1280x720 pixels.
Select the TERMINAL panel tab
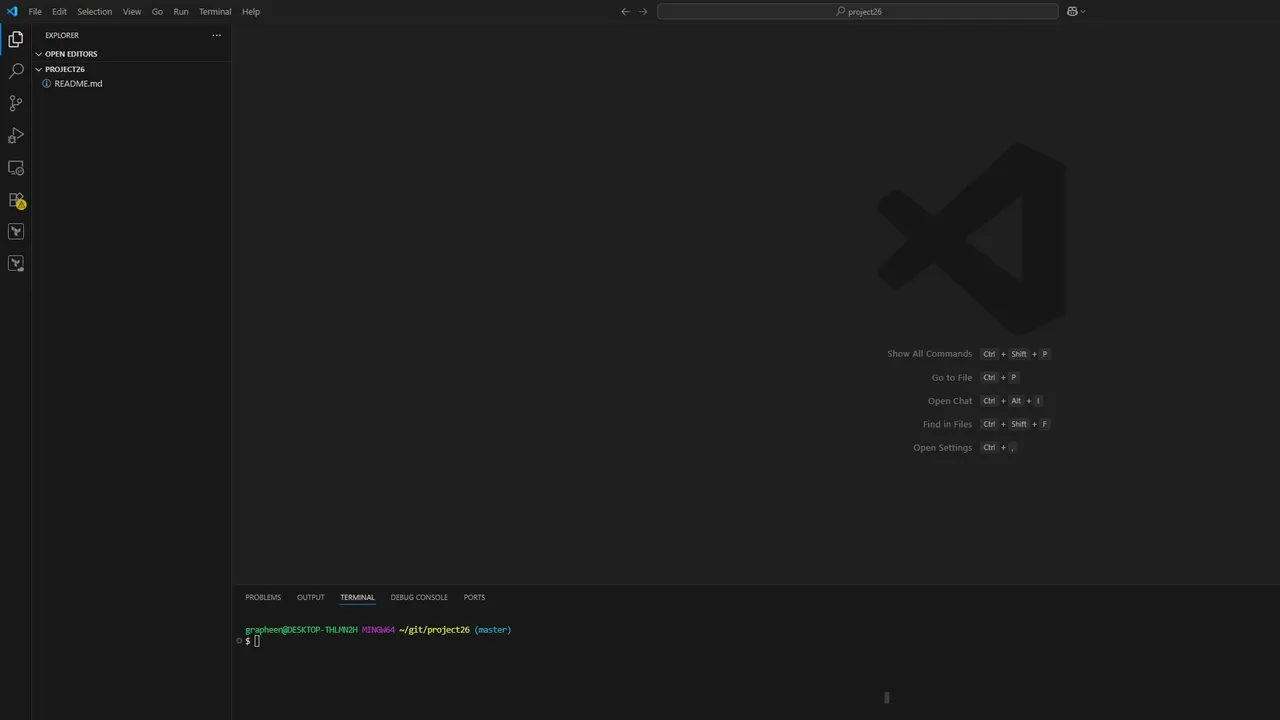coord(357,597)
